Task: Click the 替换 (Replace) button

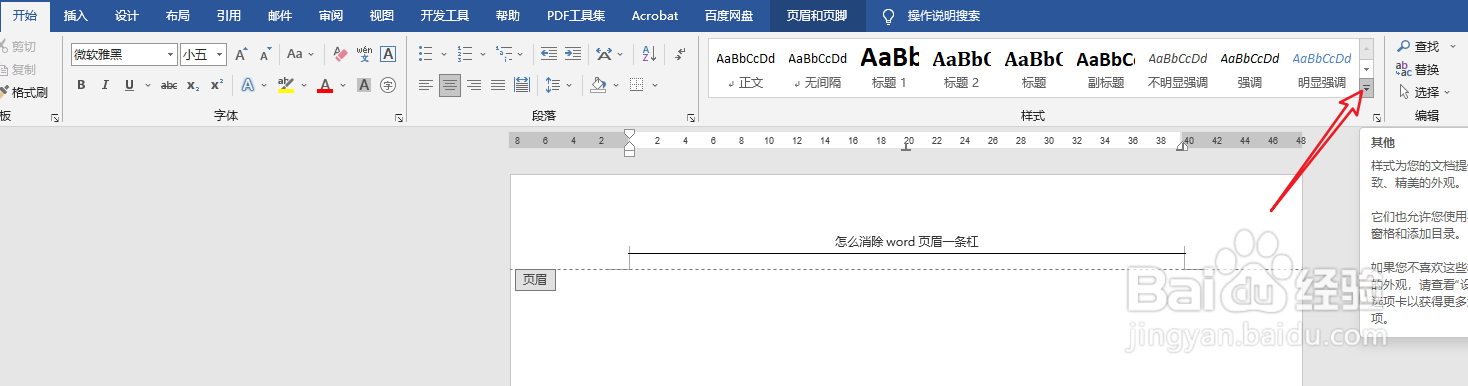Action: tap(1418, 69)
